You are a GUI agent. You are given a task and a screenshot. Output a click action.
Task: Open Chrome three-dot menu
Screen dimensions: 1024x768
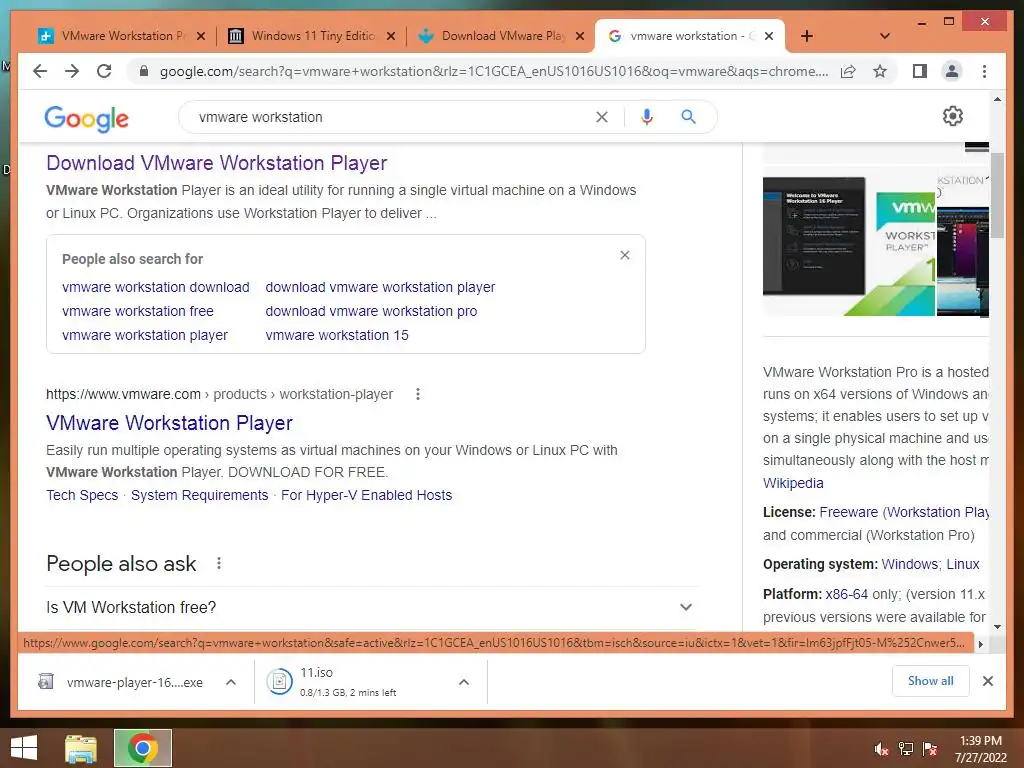click(984, 71)
